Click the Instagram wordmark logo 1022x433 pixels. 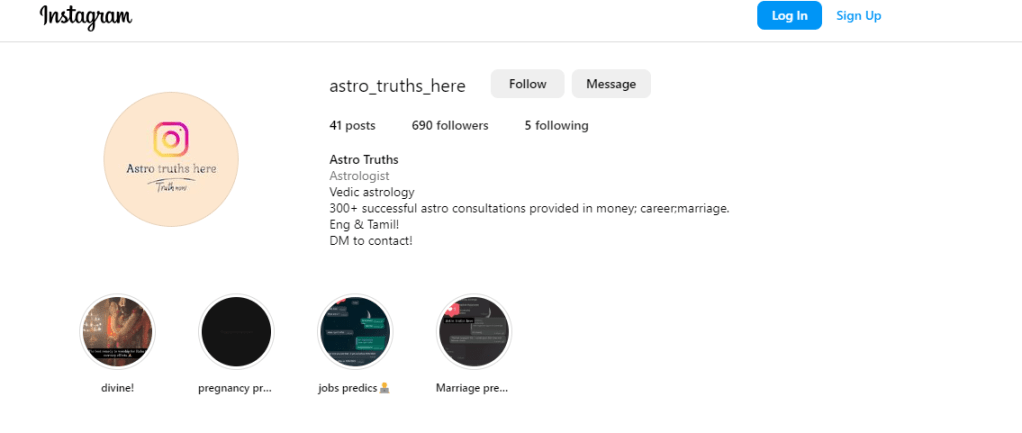[86, 17]
